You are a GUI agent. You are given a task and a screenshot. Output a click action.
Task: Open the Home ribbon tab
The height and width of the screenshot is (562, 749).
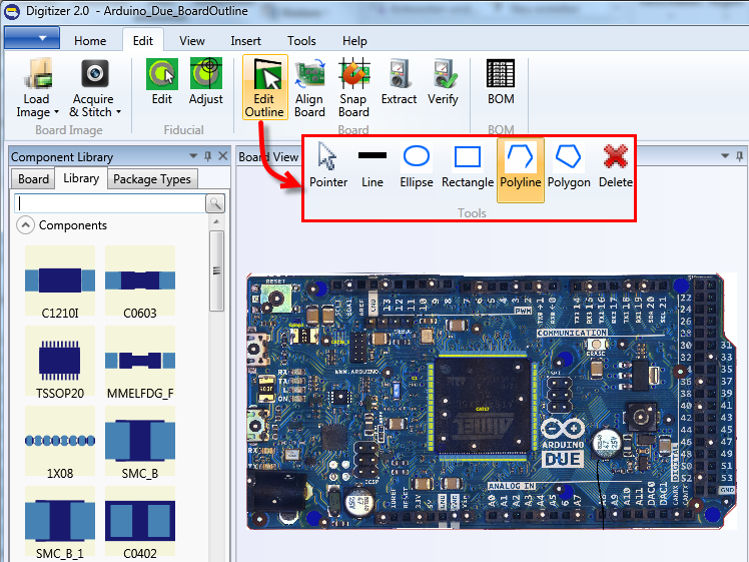click(x=90, y=41)
